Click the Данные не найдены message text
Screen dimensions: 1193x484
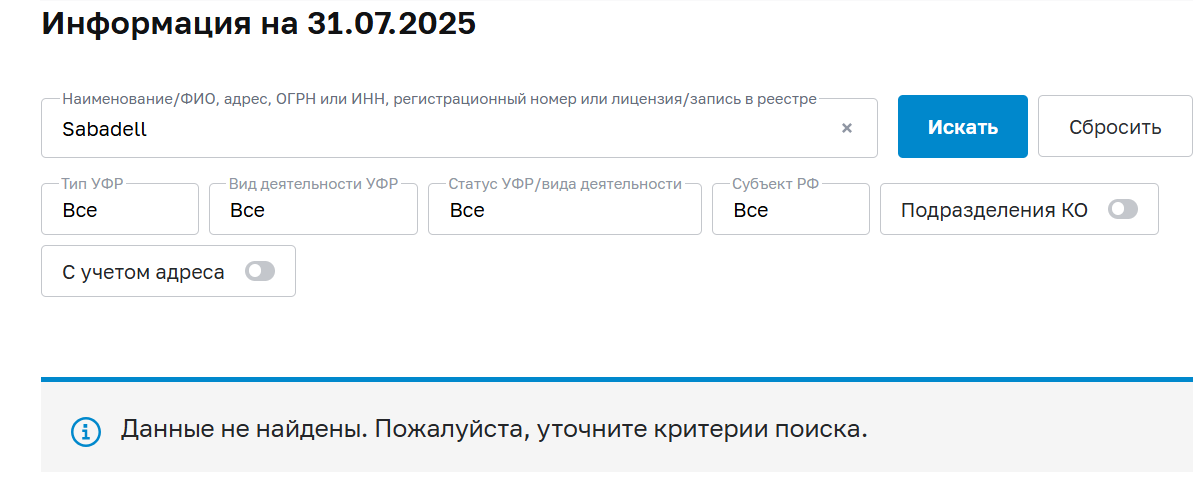pos(494,430)
